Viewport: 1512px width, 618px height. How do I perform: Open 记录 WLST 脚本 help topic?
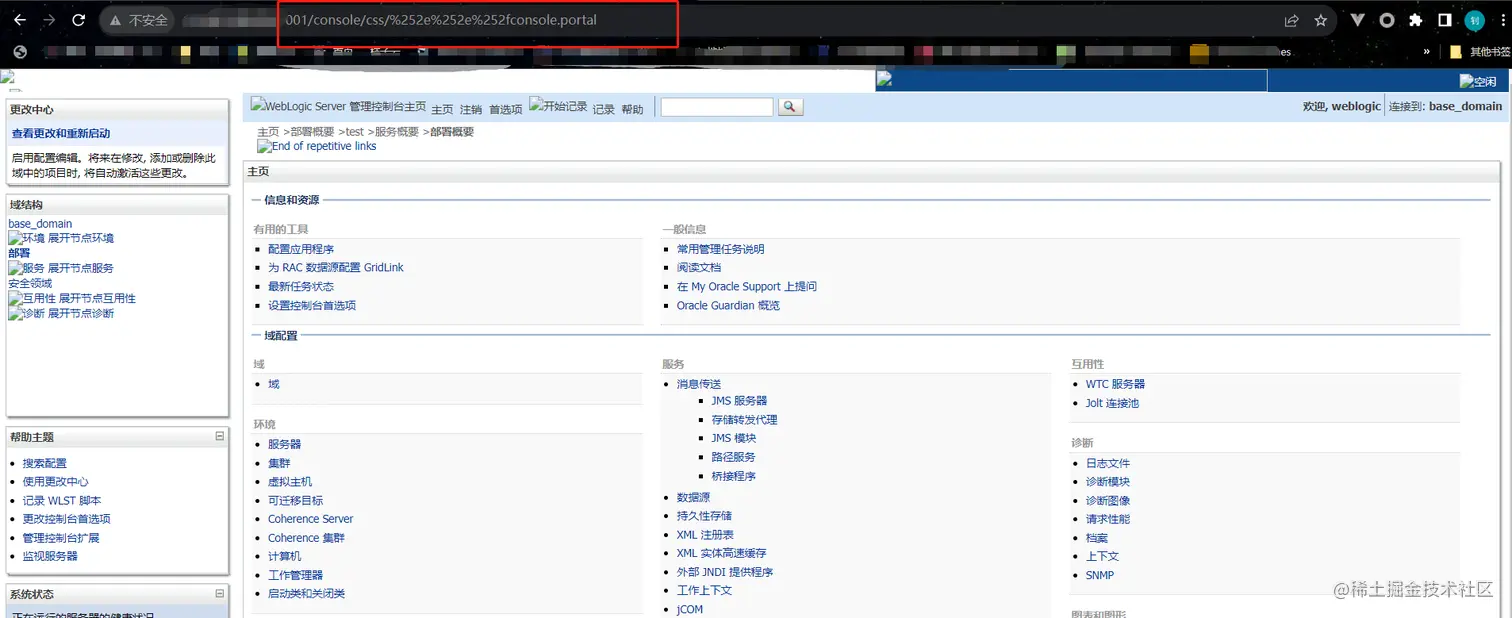coord(62,500)
